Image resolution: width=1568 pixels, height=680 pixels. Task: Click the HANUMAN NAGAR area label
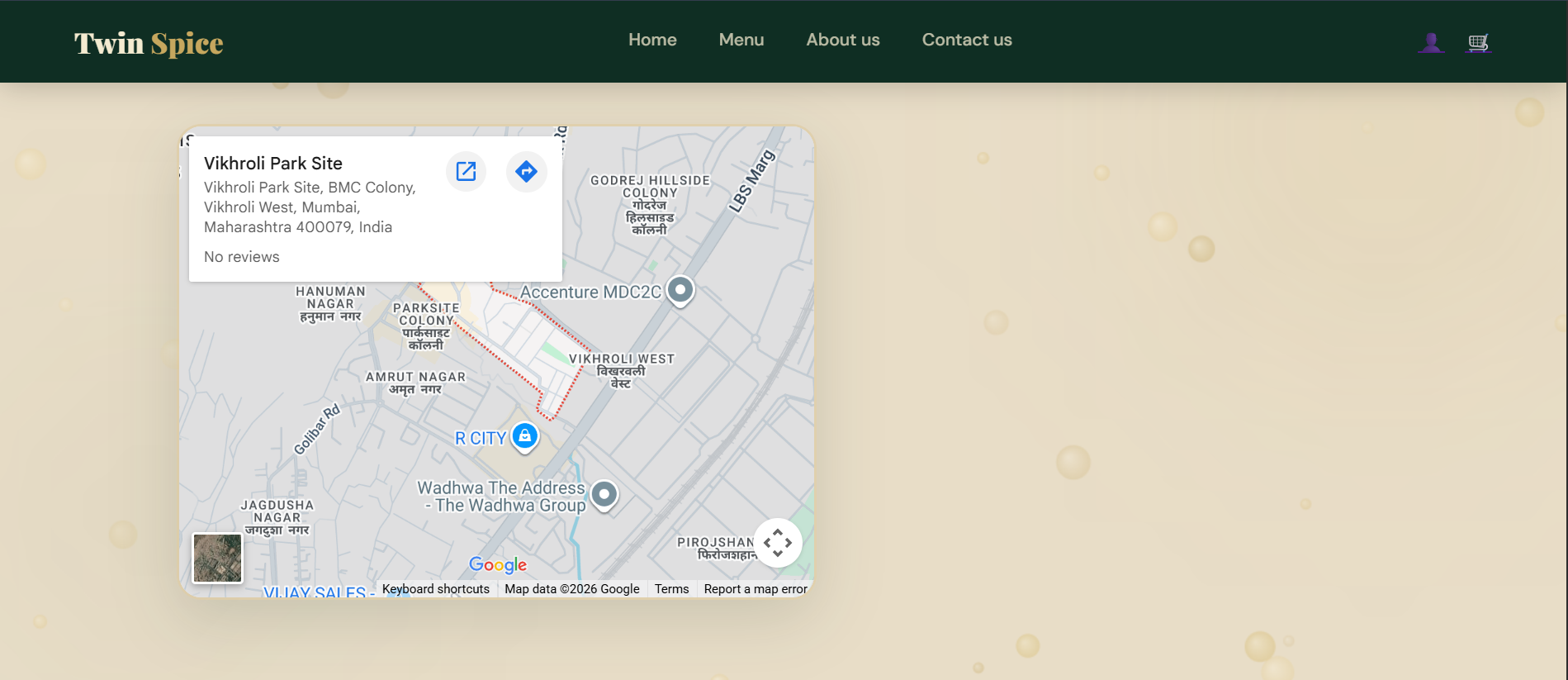330,303
